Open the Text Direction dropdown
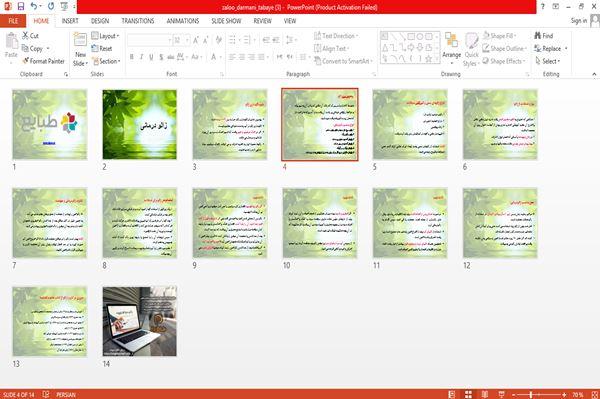This screenshot has height=399, width=600. pyautogui.click(x=336, y=36)
